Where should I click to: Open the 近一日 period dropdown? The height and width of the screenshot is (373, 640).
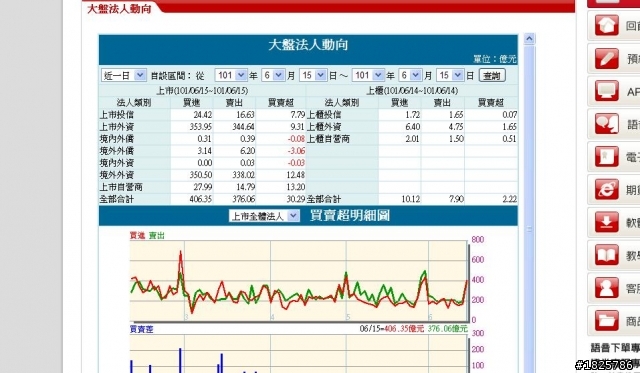point(124,75)
